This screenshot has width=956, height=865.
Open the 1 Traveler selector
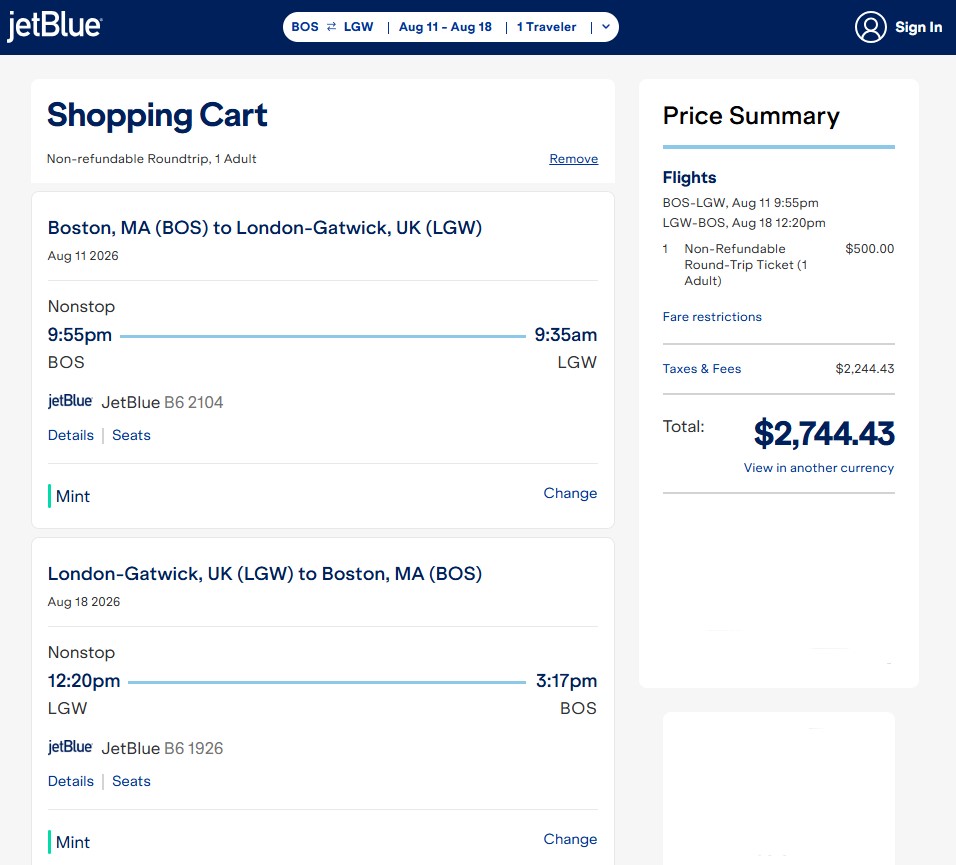(546, 27)
